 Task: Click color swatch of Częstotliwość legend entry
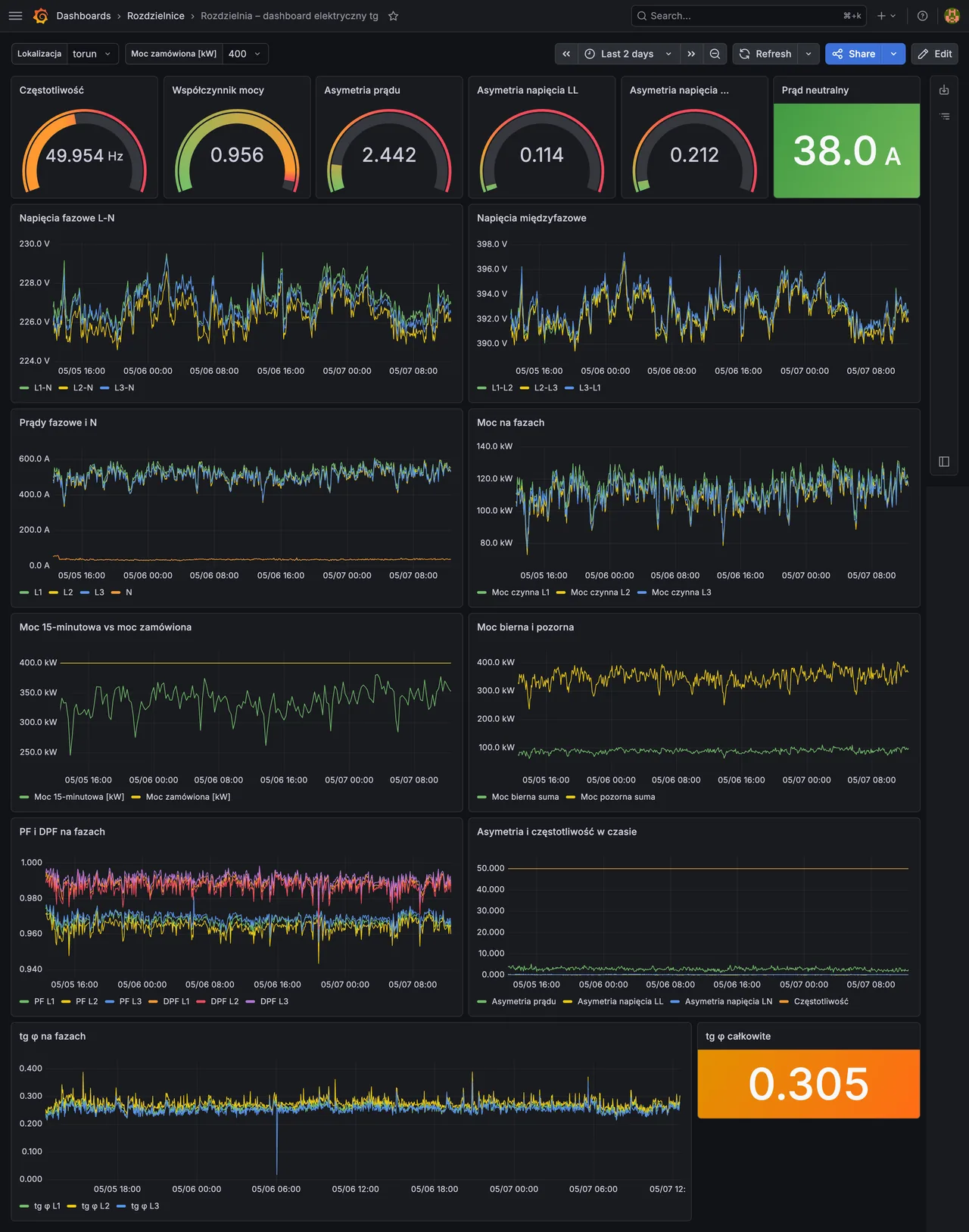tap(784, 1002)
